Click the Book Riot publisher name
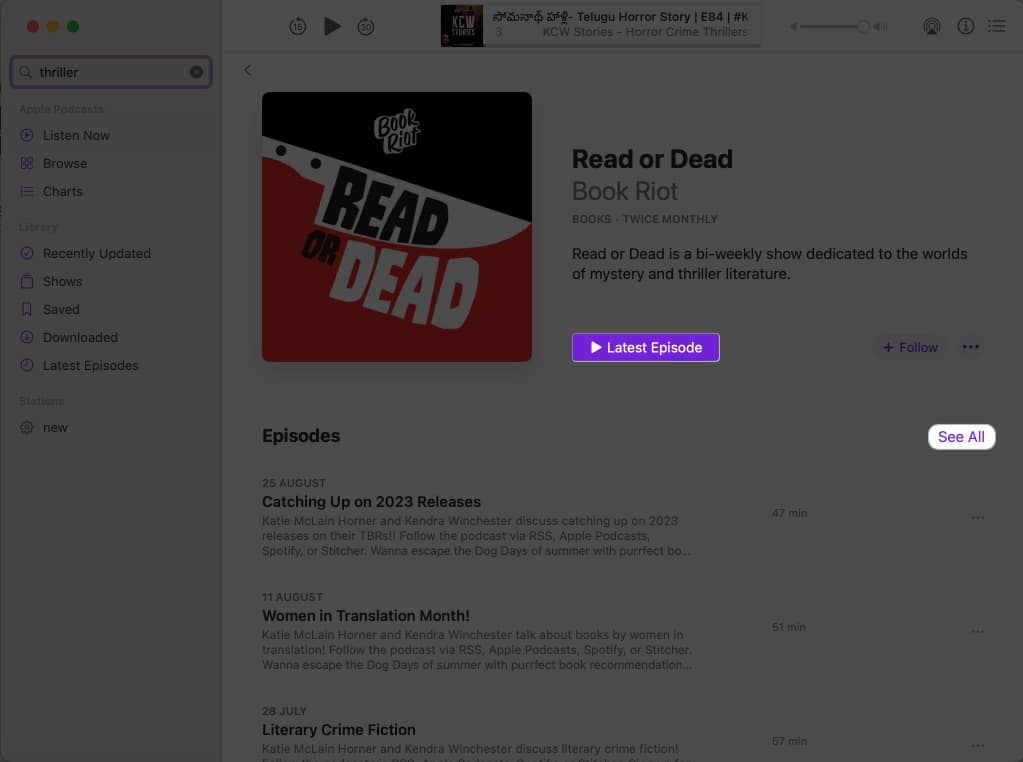This screenshot has width=1023, height=762. pyautogui.click(x=624, y=191)
